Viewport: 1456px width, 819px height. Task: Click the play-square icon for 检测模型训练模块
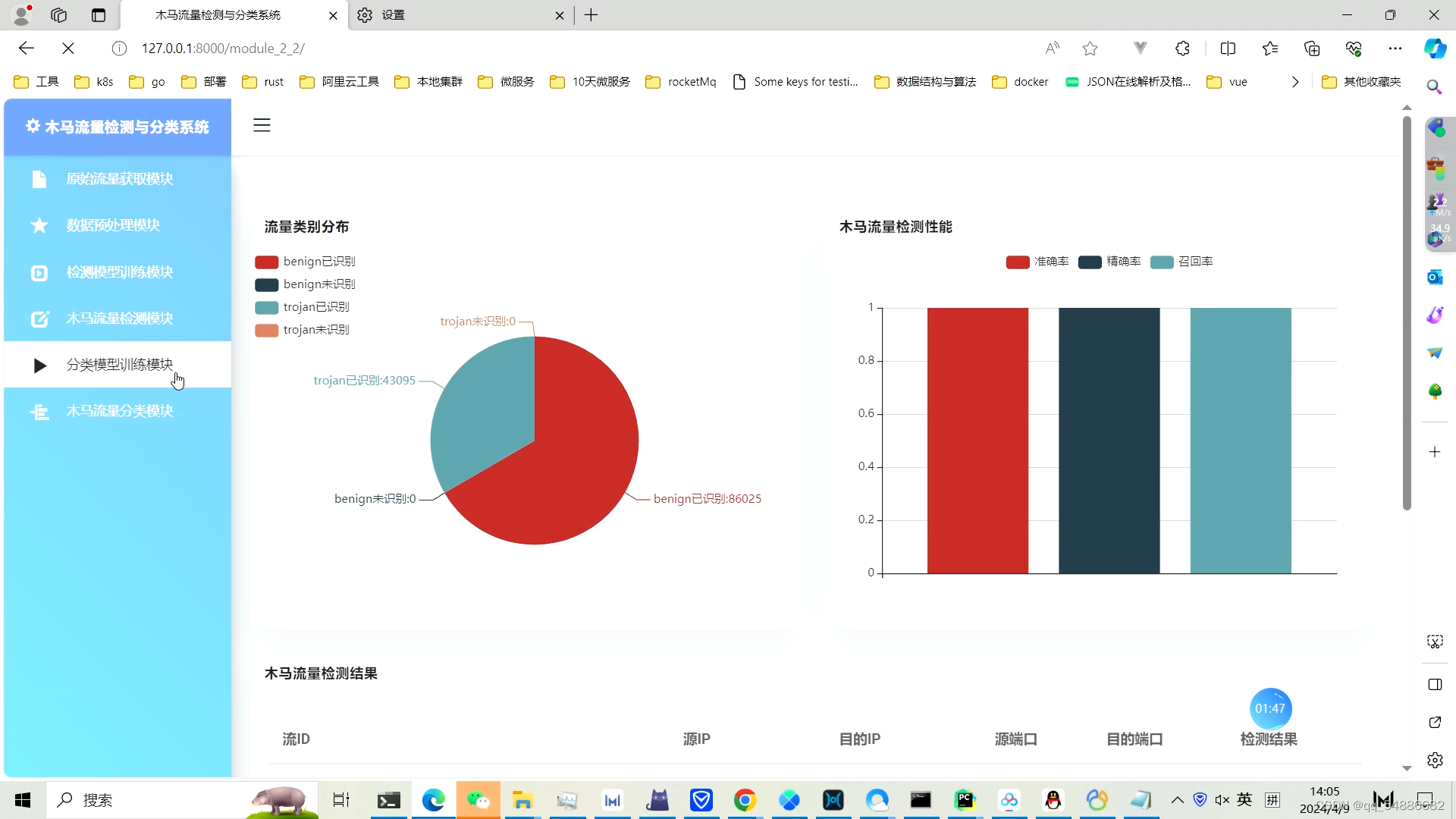39,272
